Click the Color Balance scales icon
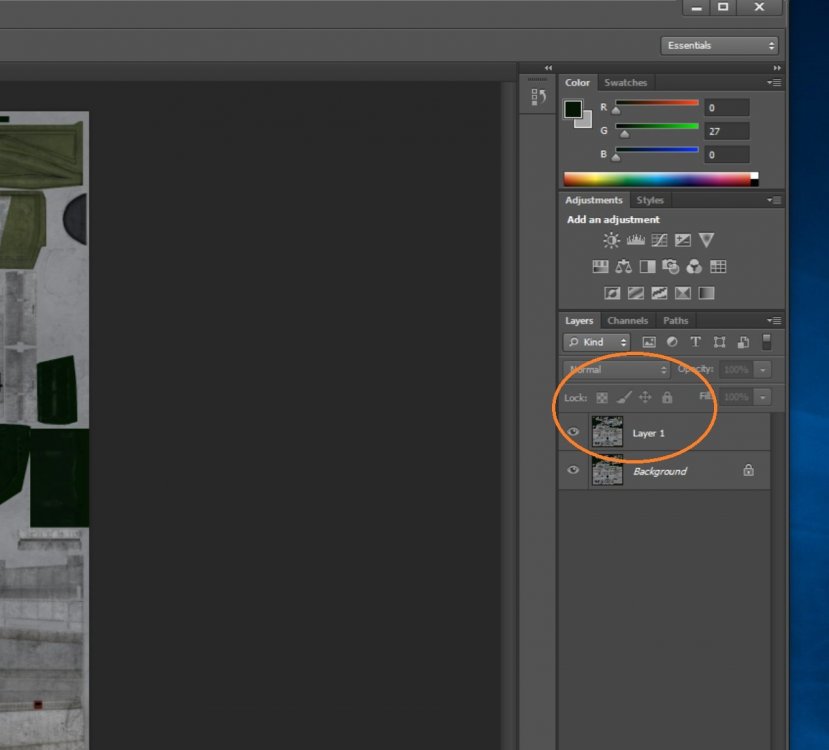 [x=624, y=267]
